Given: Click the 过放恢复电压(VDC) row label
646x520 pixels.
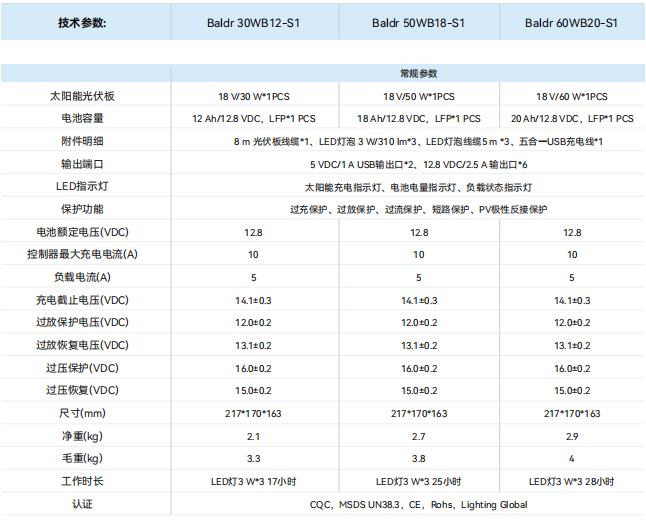Looking at the screenshot, I should point(82,345).
